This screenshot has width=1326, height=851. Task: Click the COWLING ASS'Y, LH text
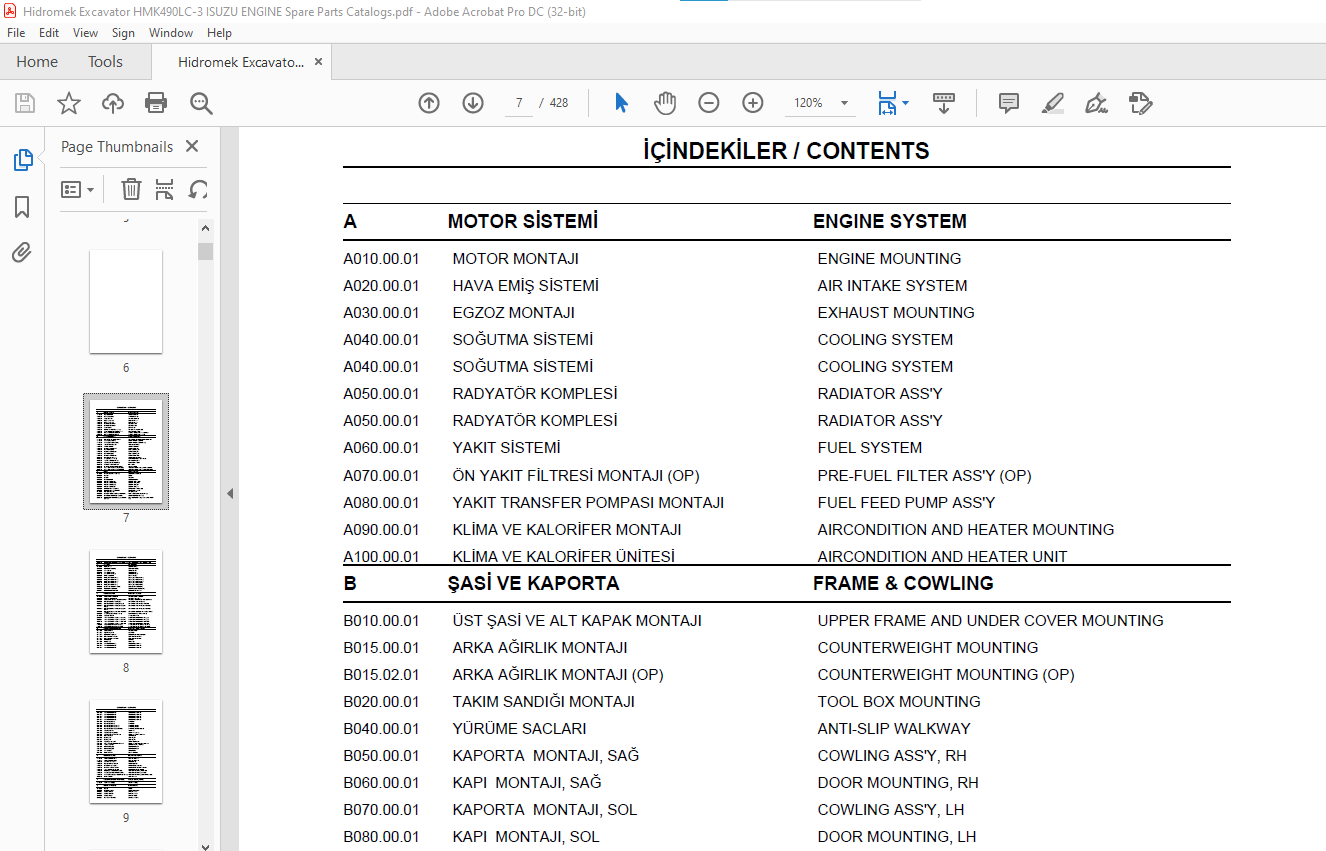click(891, 809)
